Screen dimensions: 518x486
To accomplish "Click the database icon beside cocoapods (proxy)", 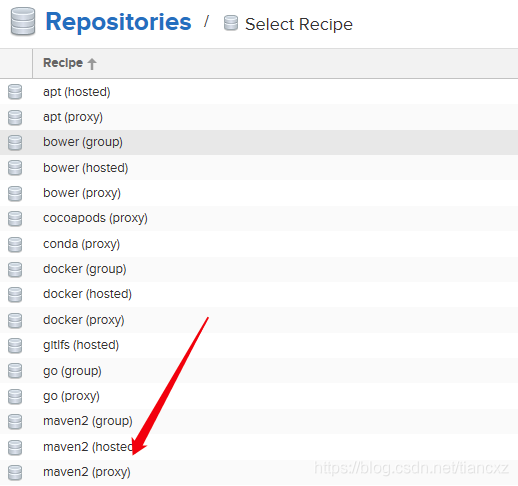I will [x=15, y=218].
